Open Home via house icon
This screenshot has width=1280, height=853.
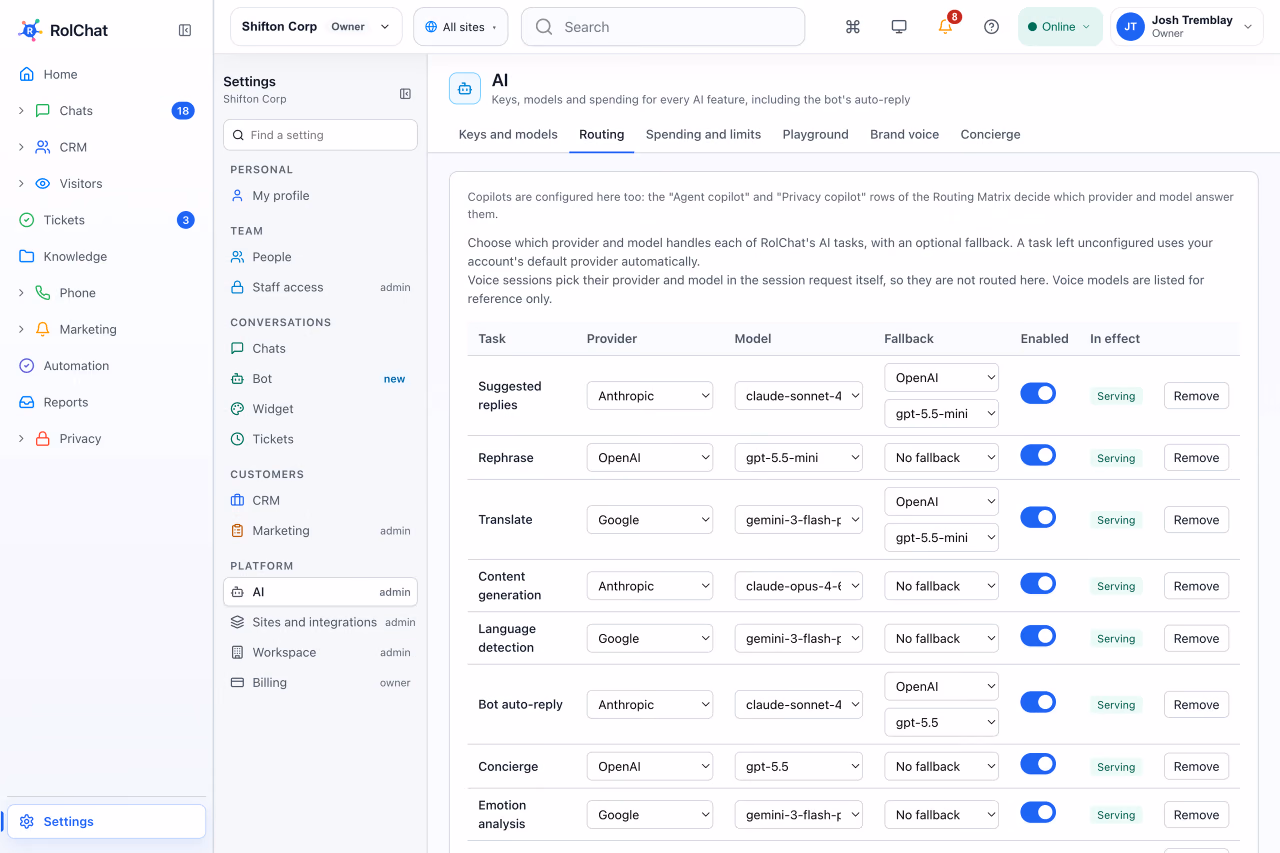pos(27,74)
